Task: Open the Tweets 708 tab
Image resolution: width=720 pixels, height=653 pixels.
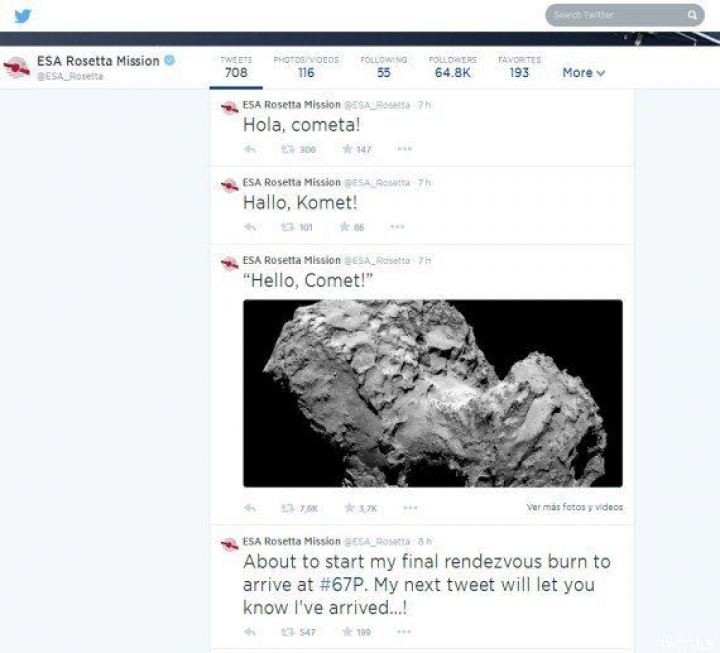Action: point(235,67)
